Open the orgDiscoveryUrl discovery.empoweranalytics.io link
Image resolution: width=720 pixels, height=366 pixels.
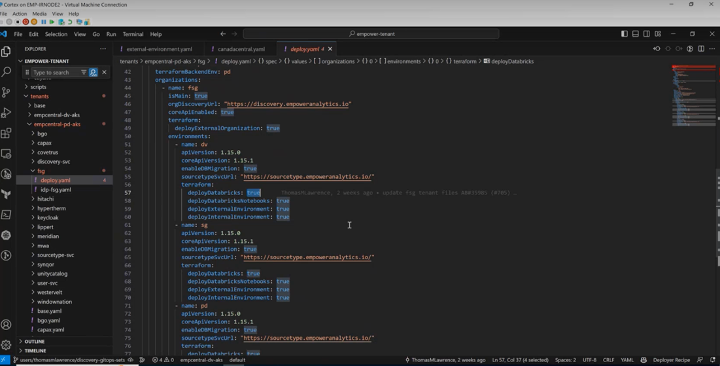click(289, 104)
